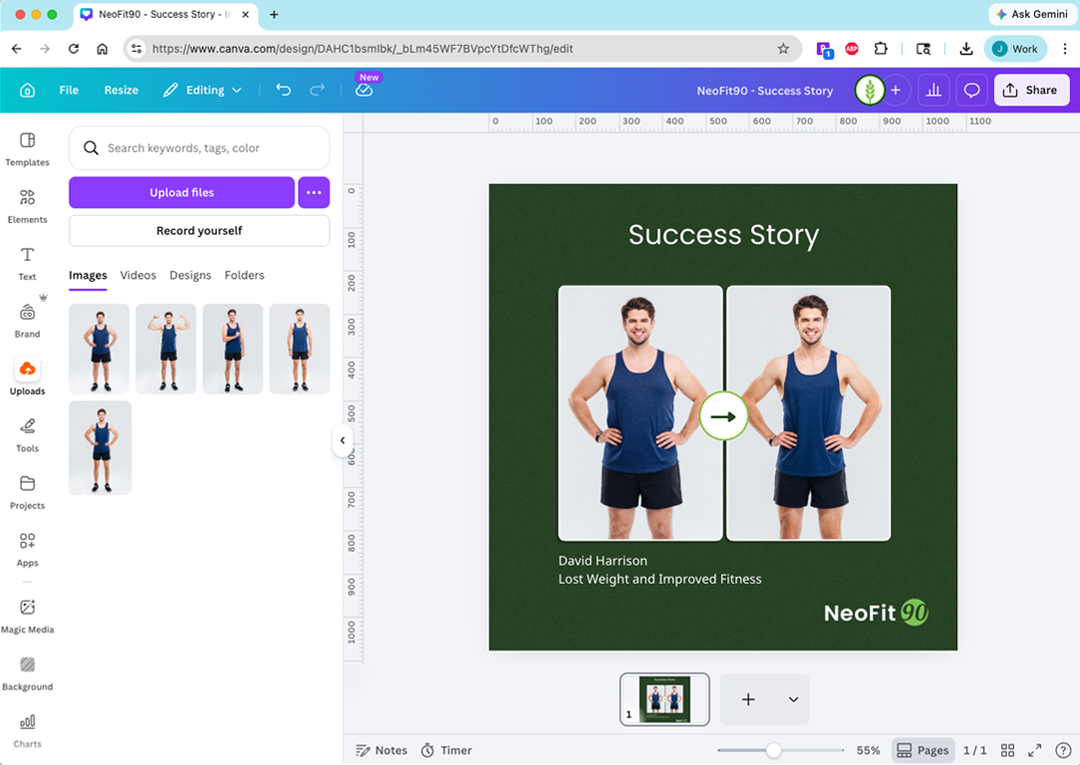Click the undo arrow icon

[x=283, y=90]
